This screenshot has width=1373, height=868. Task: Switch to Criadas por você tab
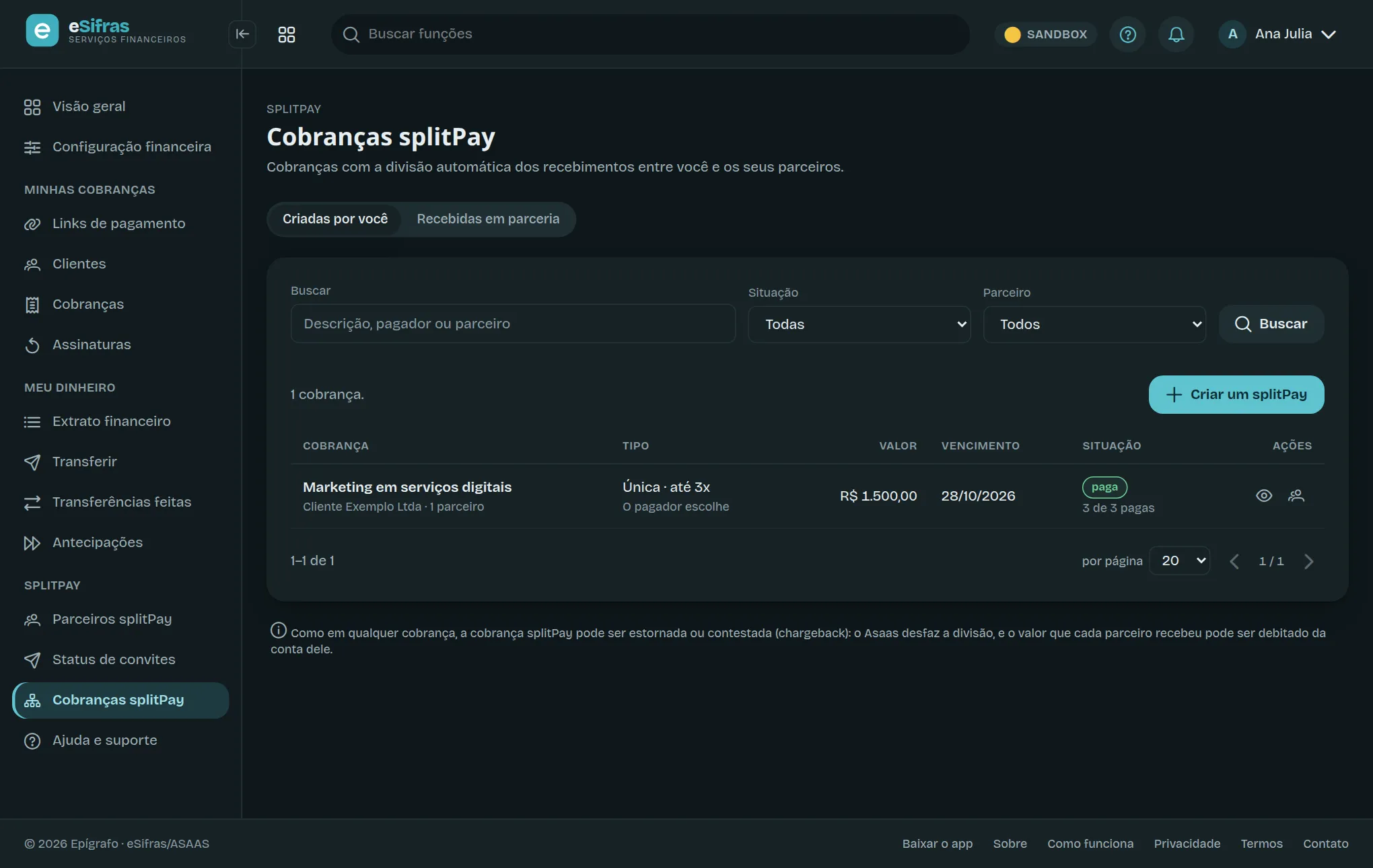(335, 219)
